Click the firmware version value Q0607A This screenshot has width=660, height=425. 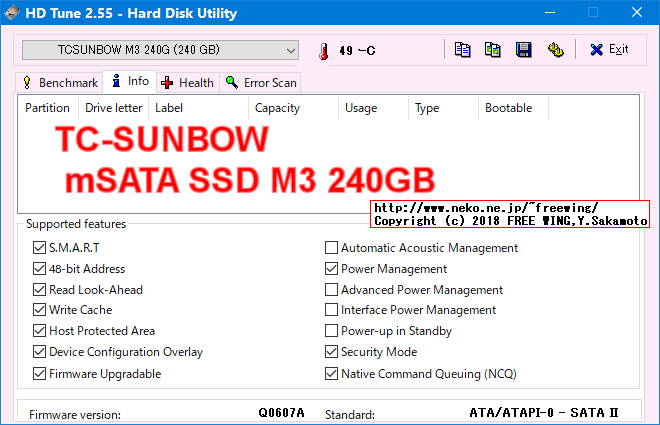[x=281, y=413]
